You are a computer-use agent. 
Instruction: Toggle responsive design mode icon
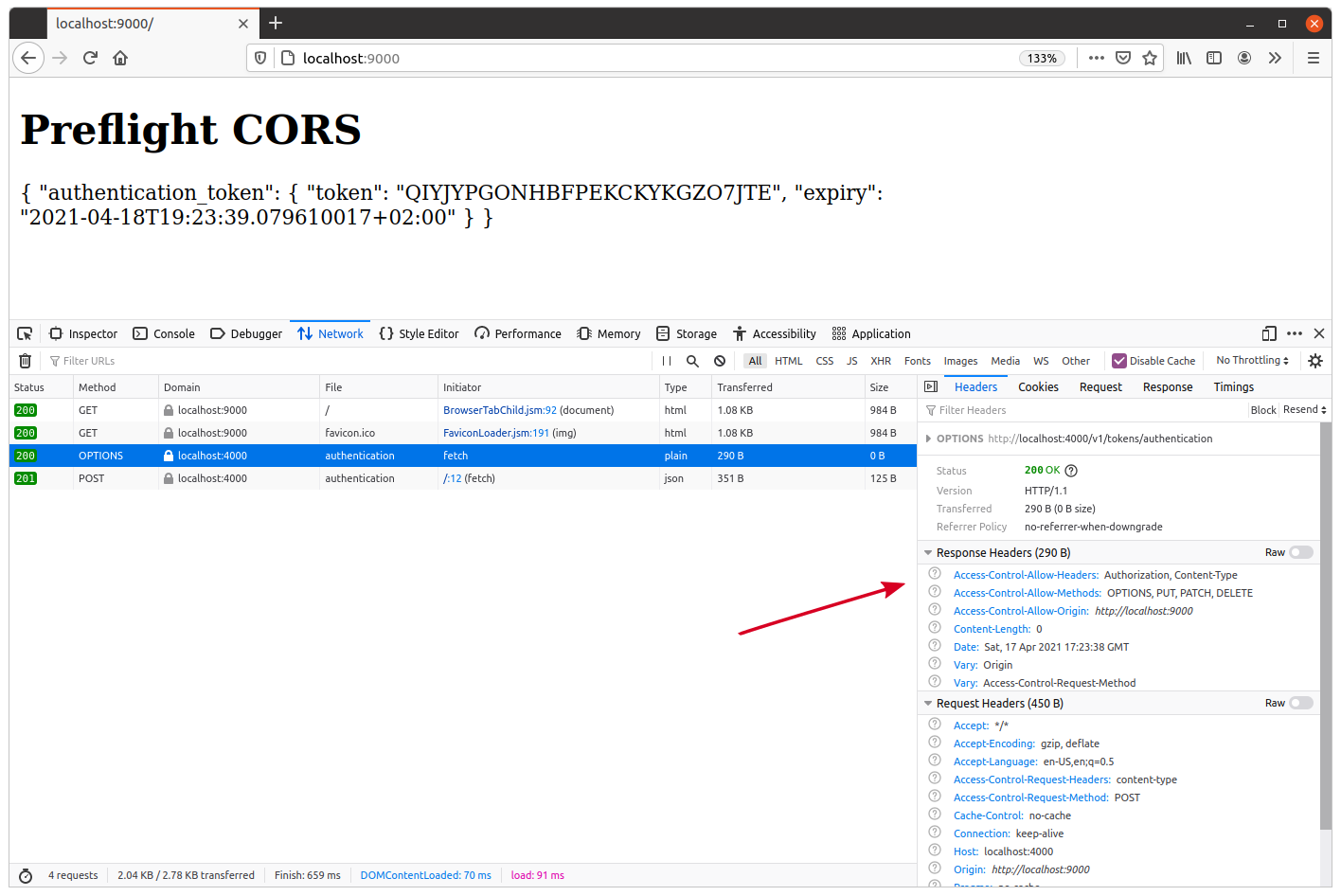coord(1269,333)
